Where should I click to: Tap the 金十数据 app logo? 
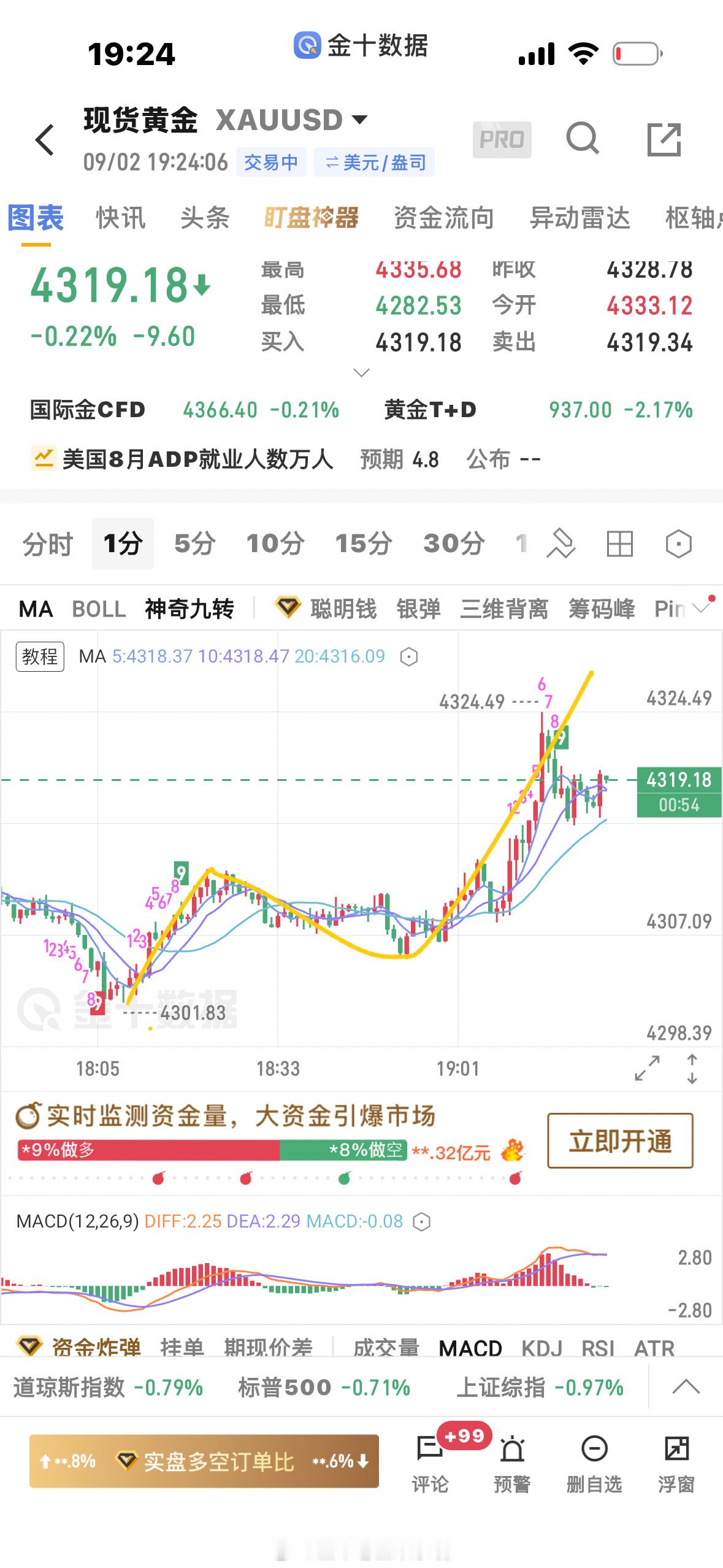point(307,45)
